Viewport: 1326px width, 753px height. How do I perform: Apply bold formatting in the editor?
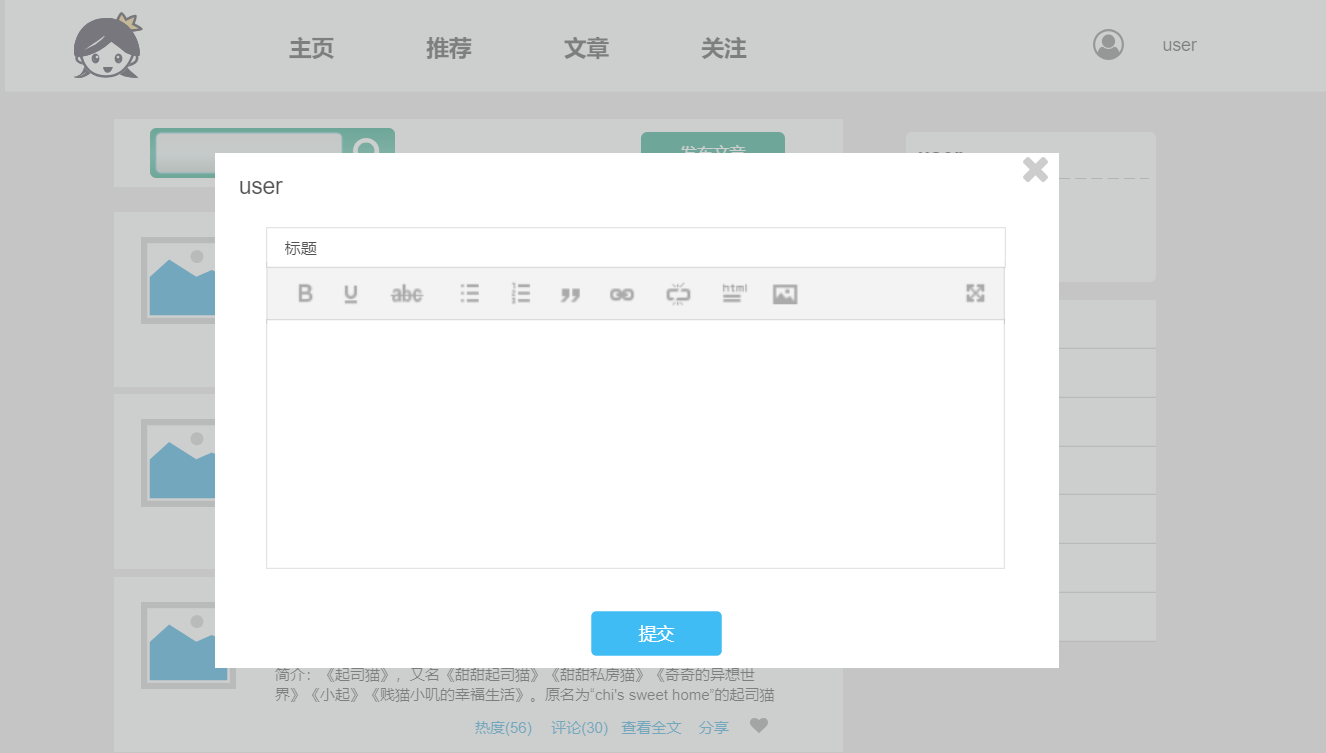tap(305, 293)
